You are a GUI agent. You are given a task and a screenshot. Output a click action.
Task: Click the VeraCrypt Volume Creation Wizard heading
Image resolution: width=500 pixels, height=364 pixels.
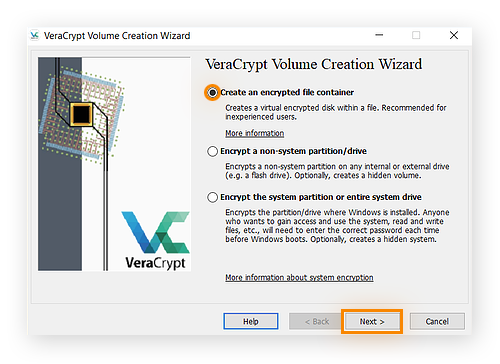(x=314, y=64)
